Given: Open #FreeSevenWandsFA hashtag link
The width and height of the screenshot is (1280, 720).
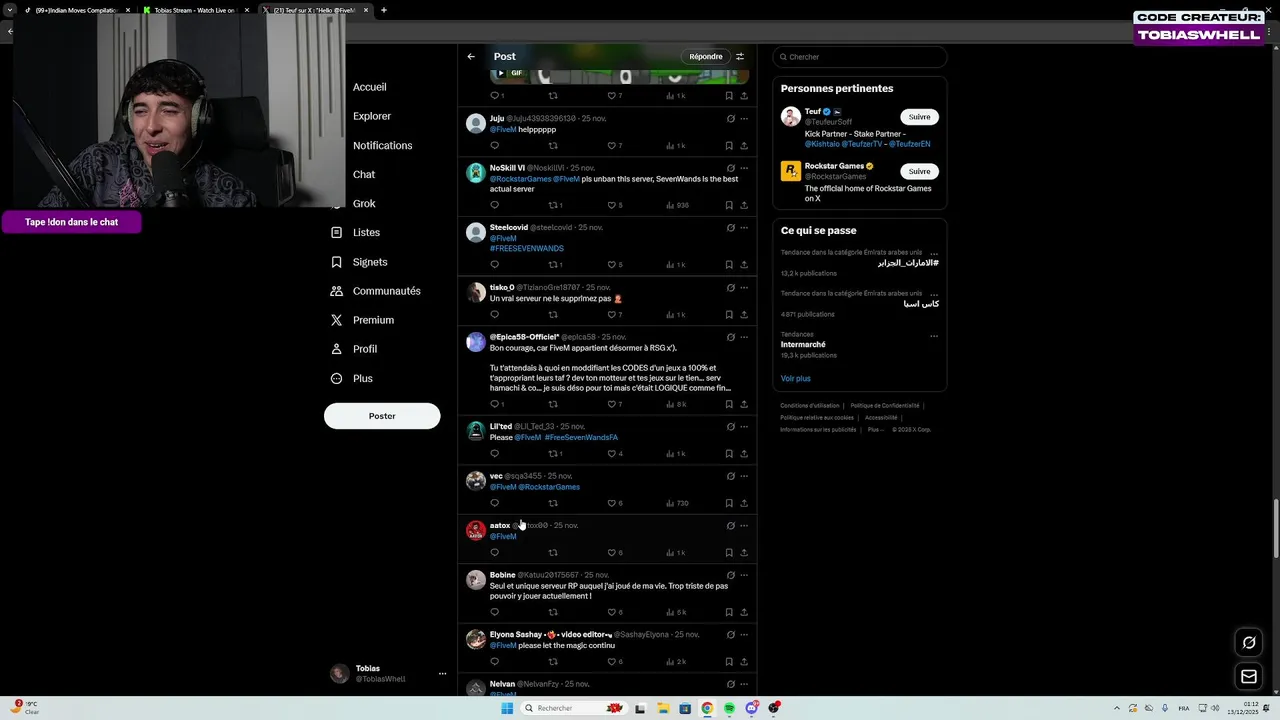Looking at the screenshot, I should point(581,438).
